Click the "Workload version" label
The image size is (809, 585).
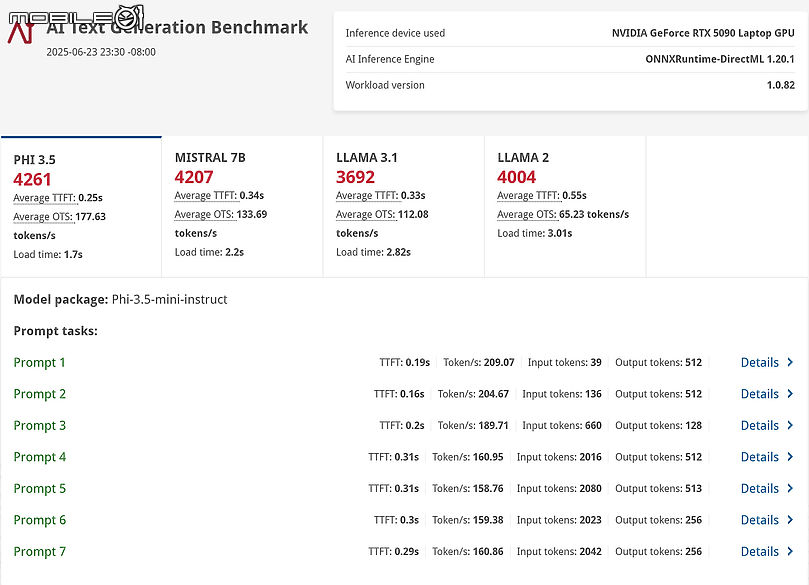[x=385, y=85]
